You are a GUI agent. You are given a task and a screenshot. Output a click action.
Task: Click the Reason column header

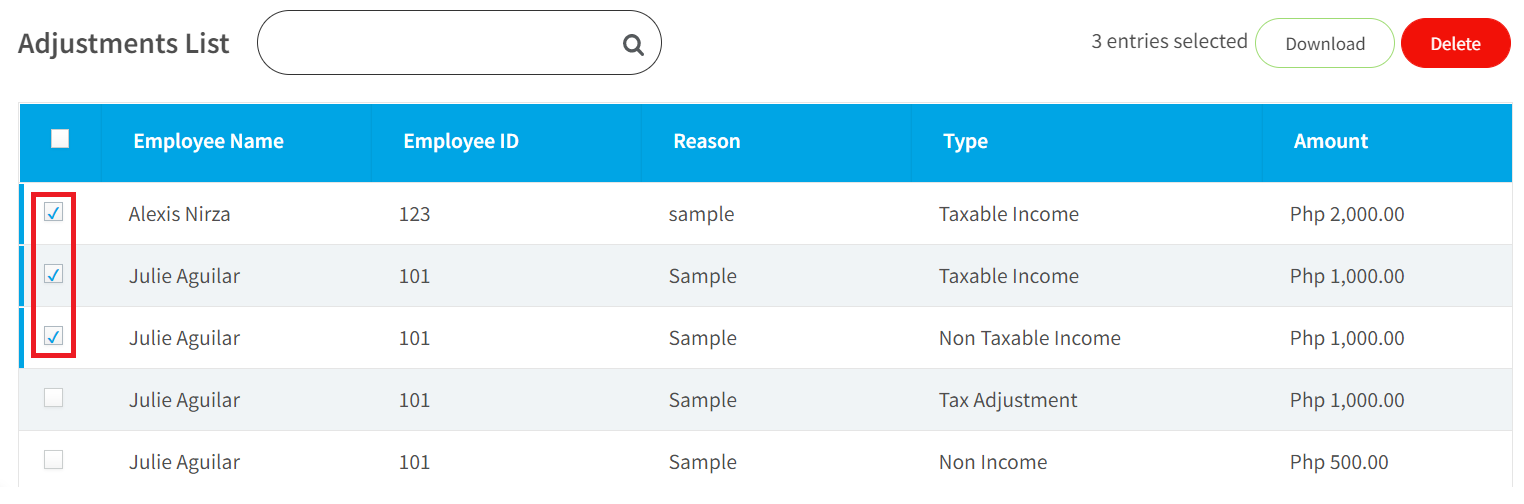[707, 141]
